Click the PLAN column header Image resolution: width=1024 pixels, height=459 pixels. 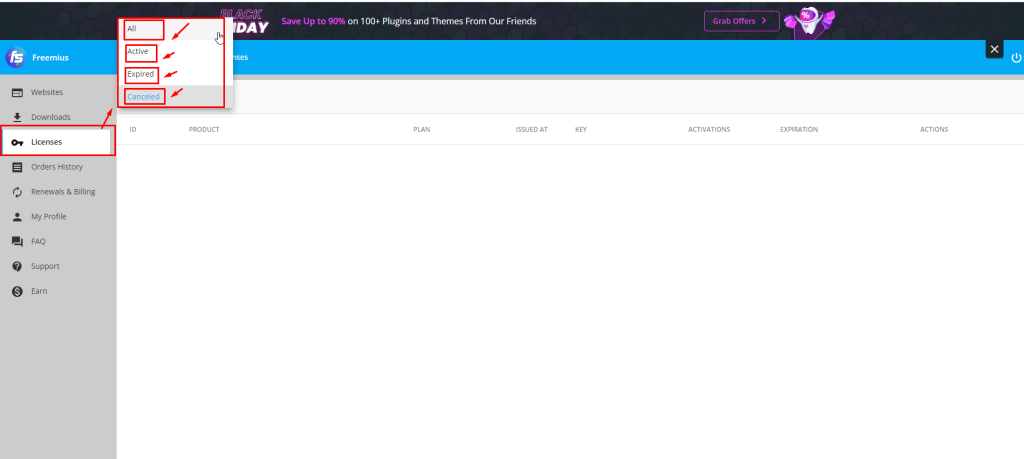click(422, 129)
